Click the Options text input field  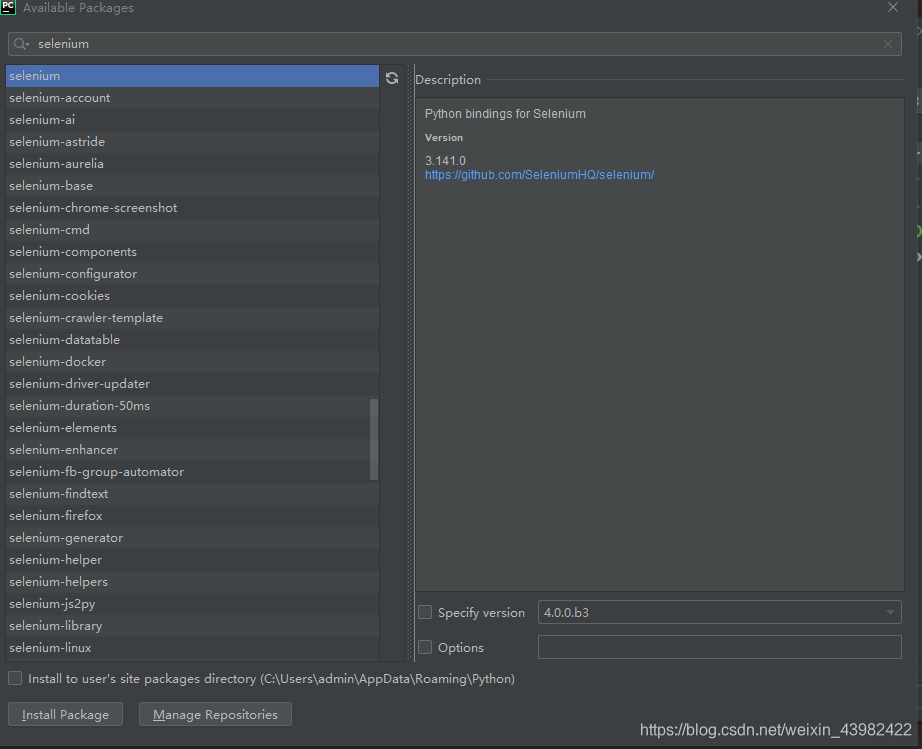(719, 647)
